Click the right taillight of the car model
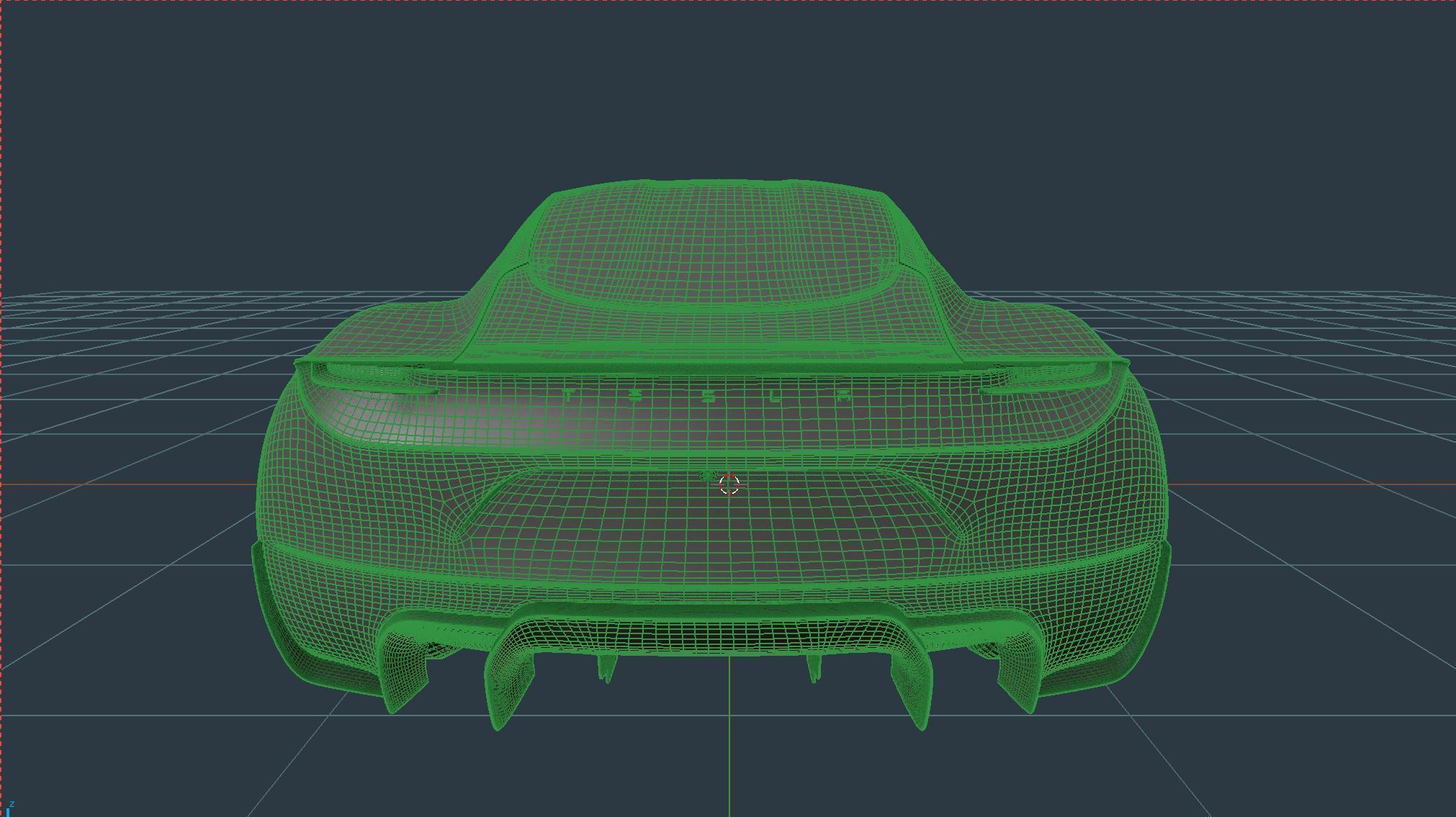1456x817 pixels. (1048, 379)
